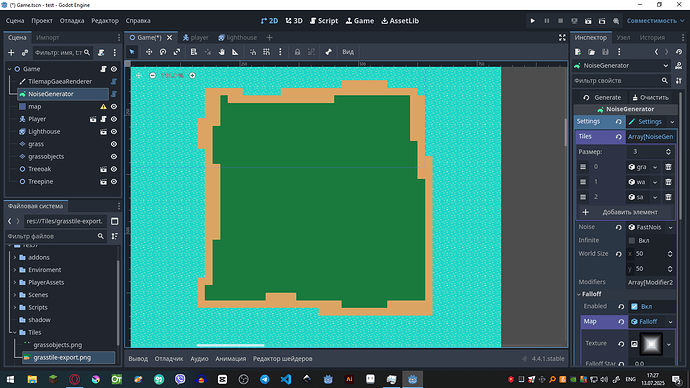
Task: Hide the grass node visibility eye
Action: click(114, 144)
